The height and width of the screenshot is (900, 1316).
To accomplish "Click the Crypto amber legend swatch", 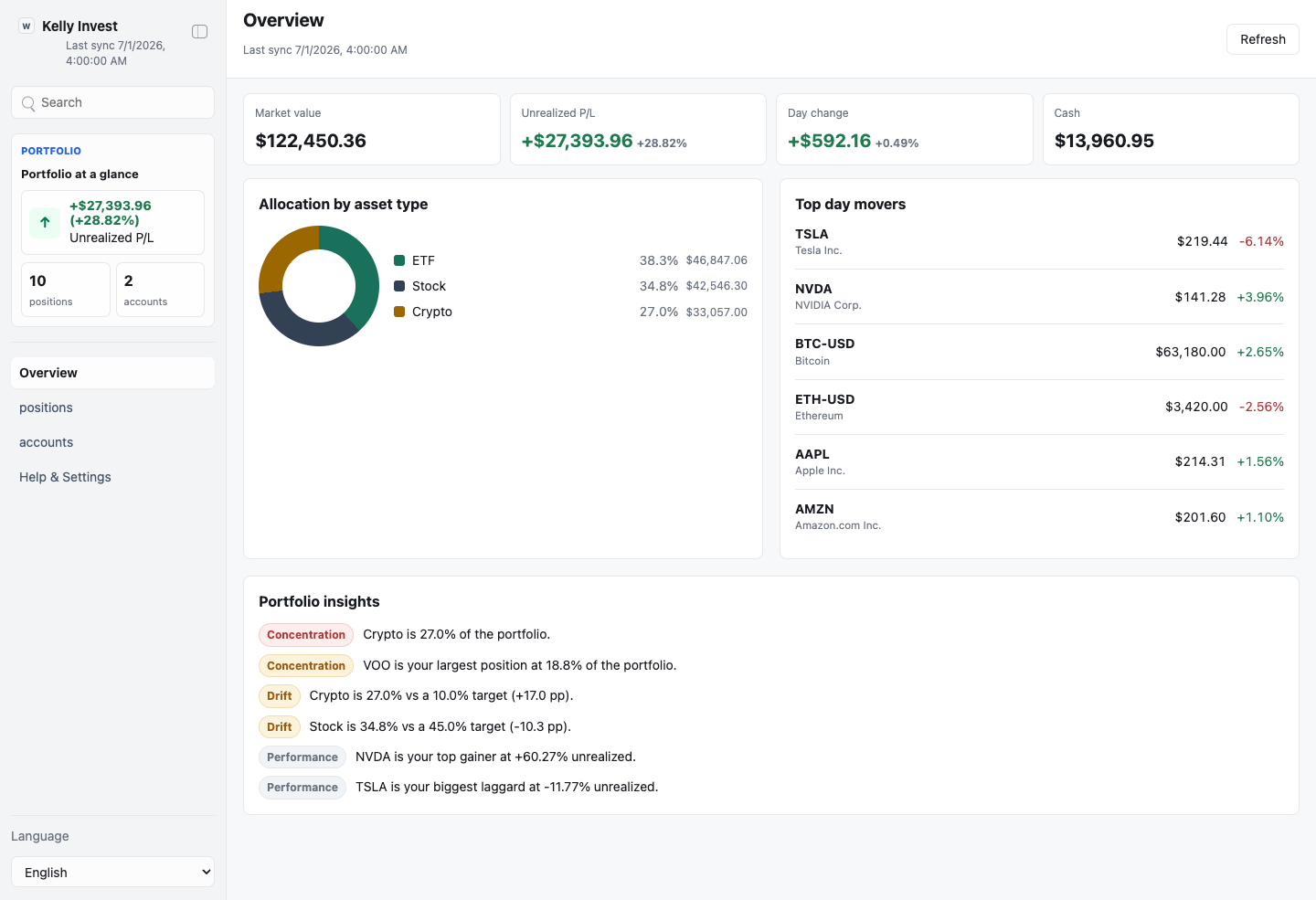I will click(399, 312).
